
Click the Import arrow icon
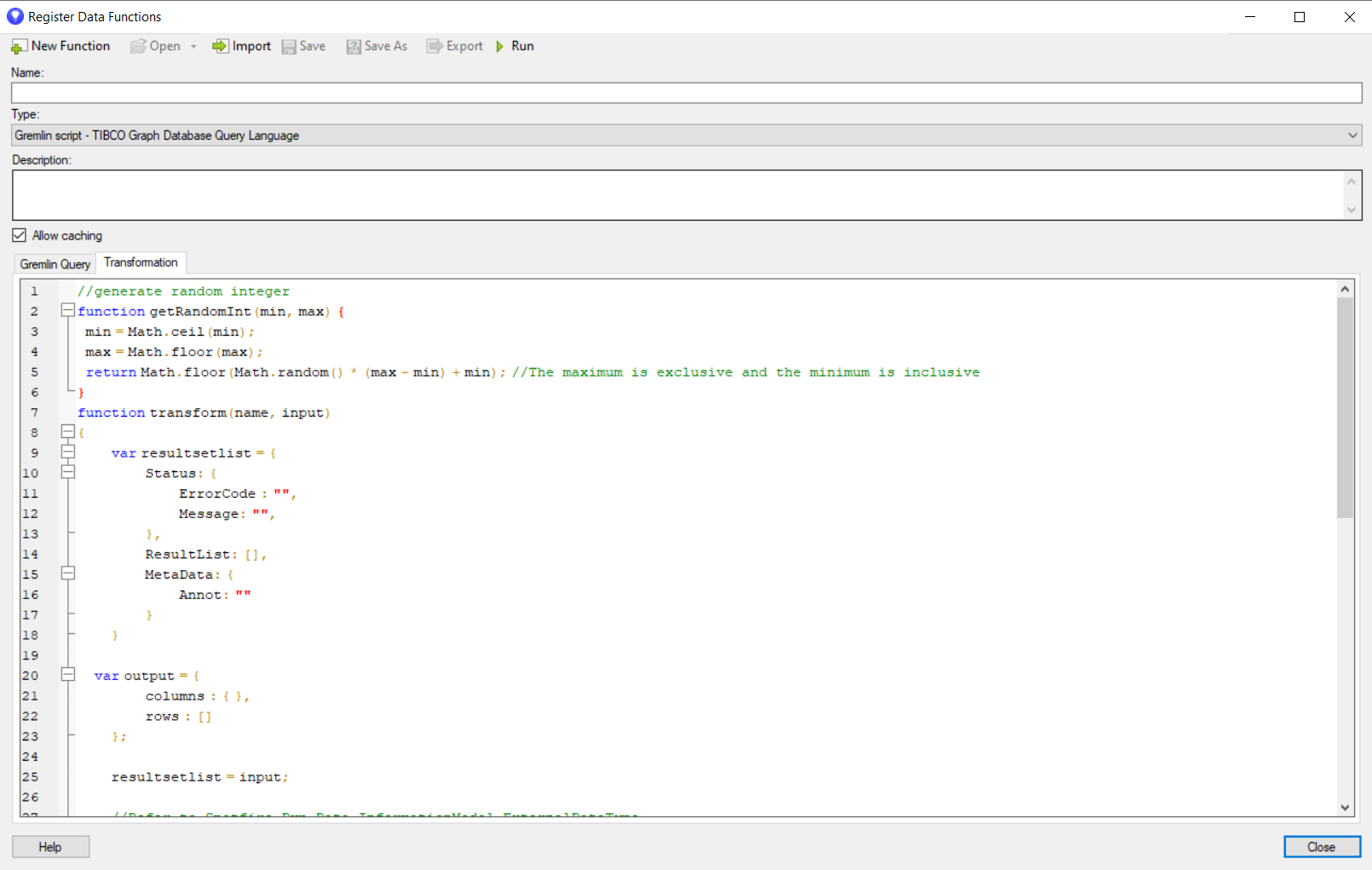click(221, 46)
